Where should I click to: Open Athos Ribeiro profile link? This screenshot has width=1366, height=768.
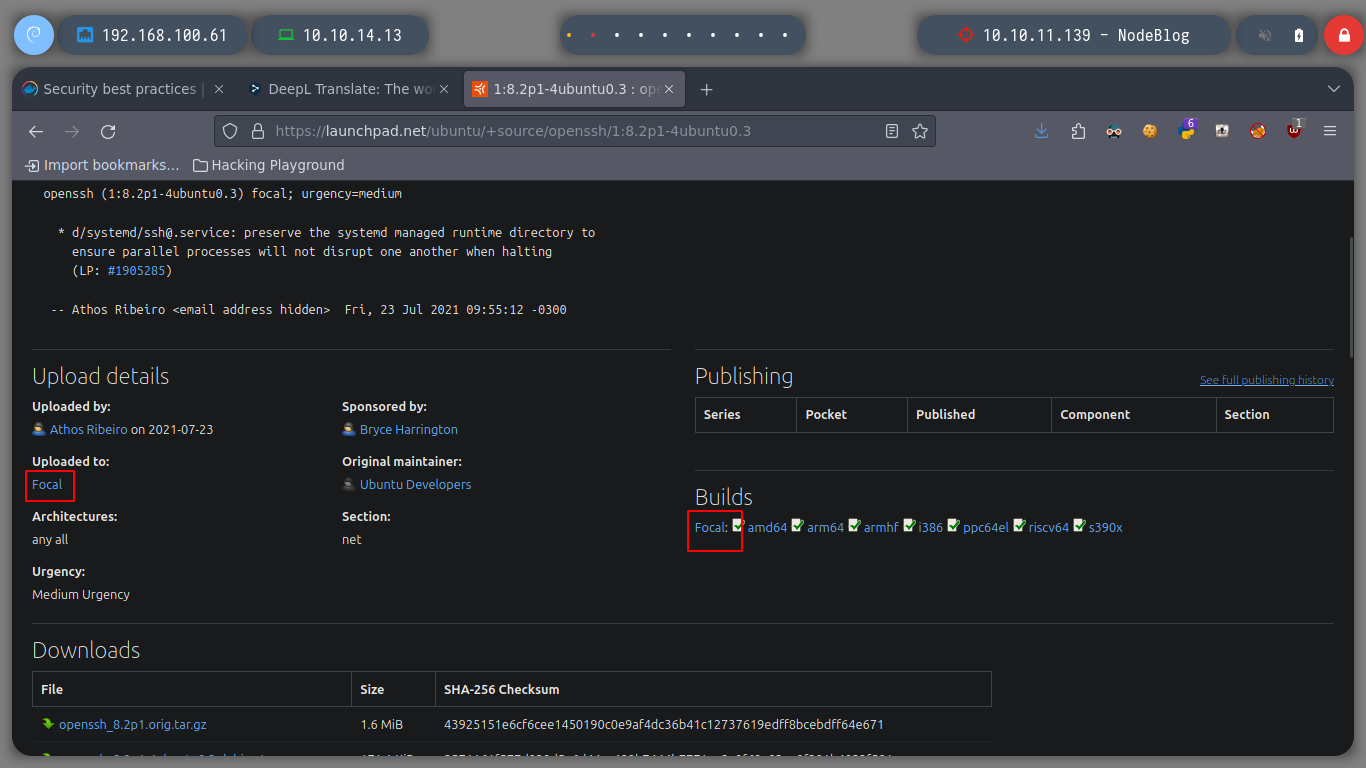pyautogui.click(x=89, y=429)
